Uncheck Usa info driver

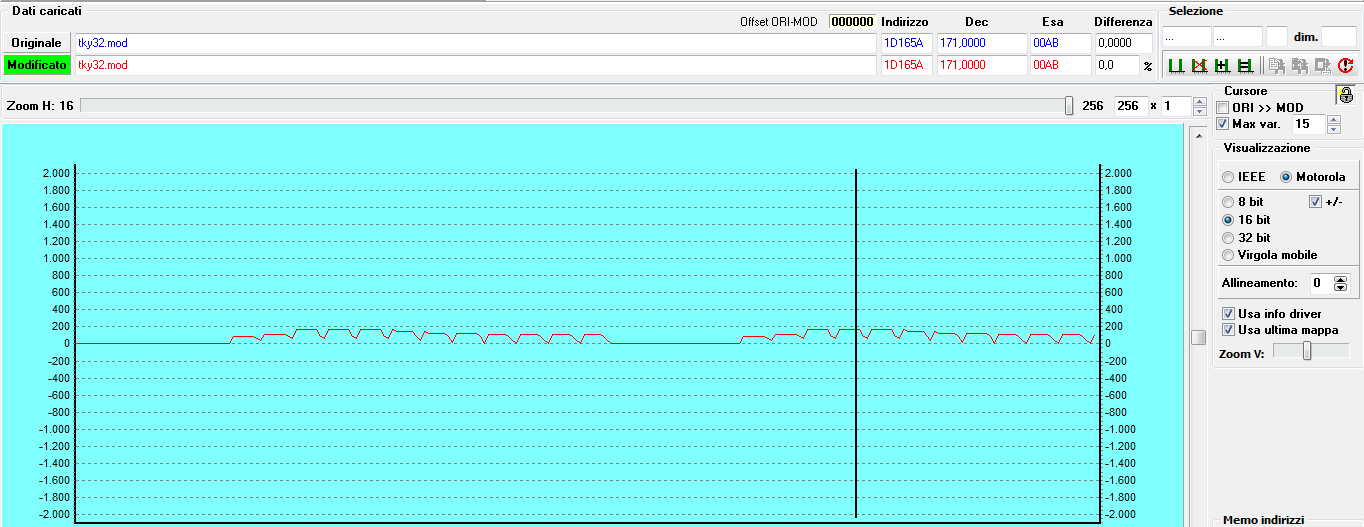[1228, 313]
